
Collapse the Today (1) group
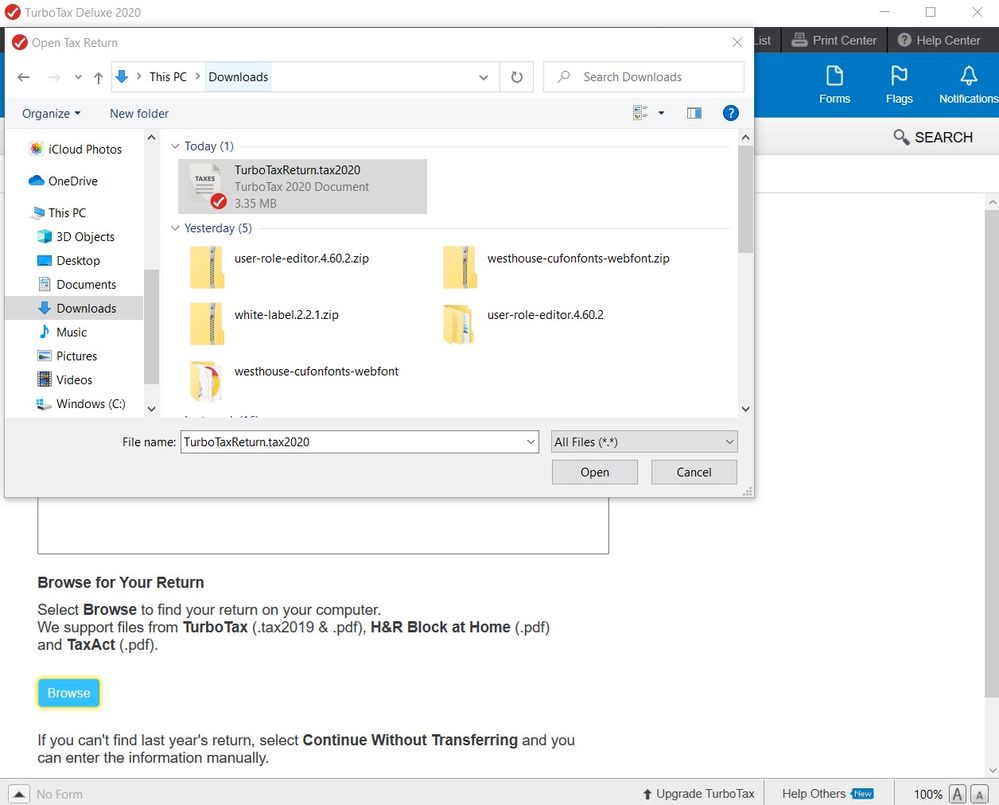coord(175,146)
